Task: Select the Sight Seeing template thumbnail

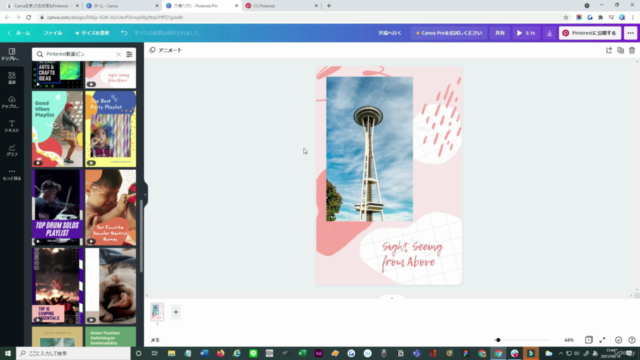Action: point(111,75)
